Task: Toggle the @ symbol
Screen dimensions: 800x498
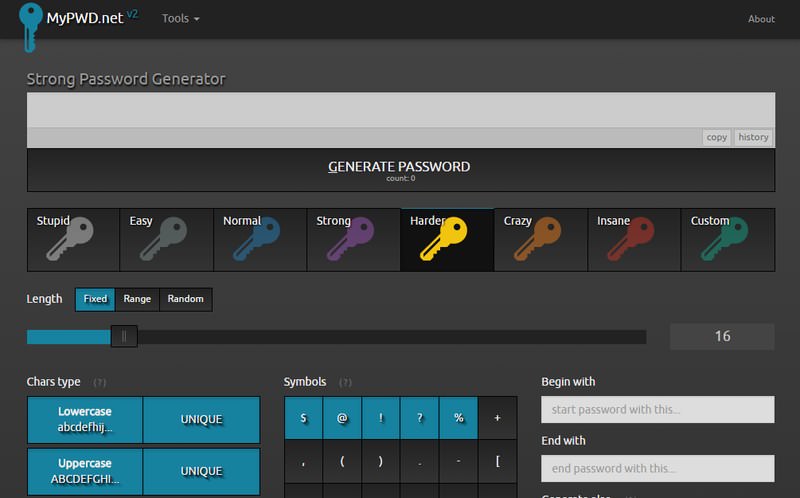Action: click(342, 418)
